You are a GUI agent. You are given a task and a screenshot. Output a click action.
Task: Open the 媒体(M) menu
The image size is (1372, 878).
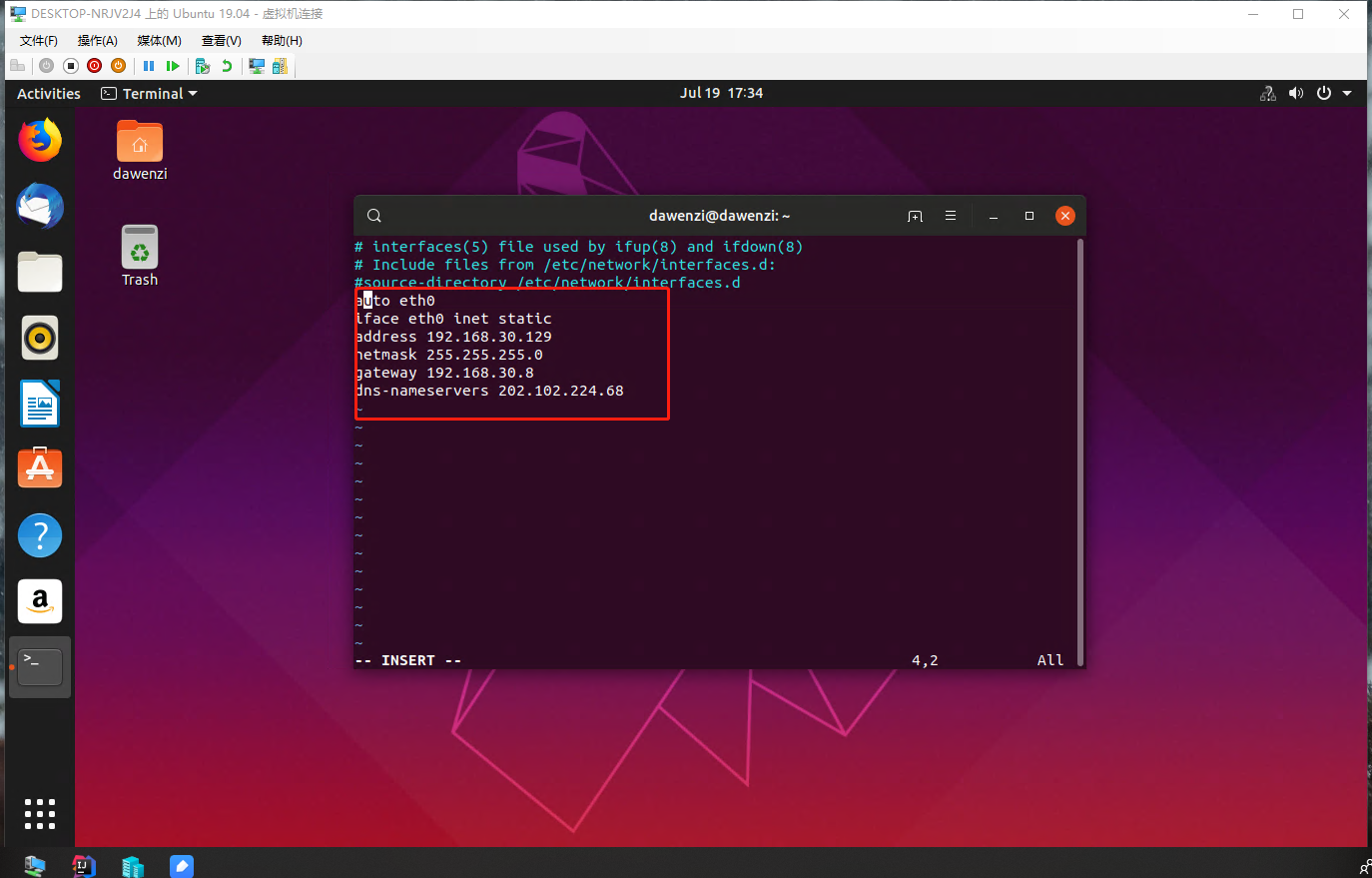pyautogui.click(x=160, y=41)
